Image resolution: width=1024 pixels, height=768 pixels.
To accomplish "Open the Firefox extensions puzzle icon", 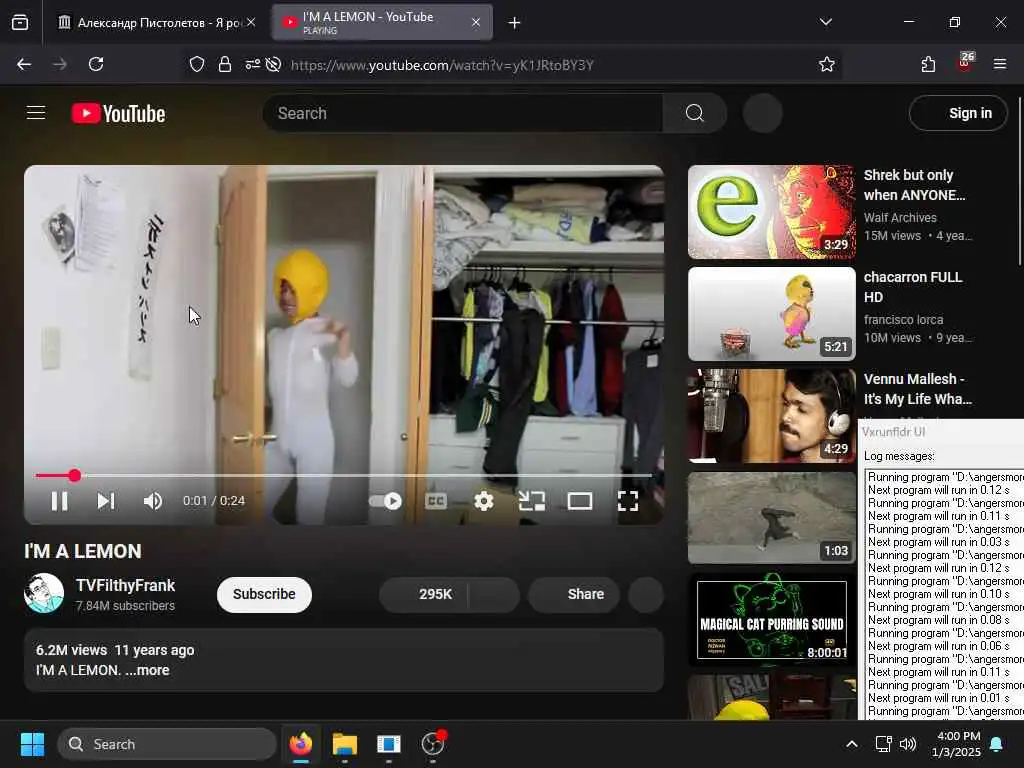I will point(928,64).
